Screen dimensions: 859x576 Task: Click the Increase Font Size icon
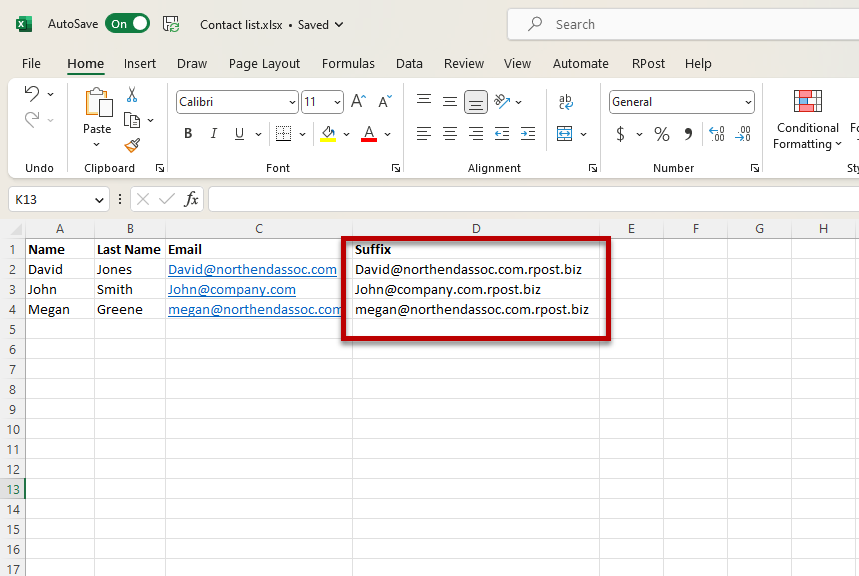(358, 102)
